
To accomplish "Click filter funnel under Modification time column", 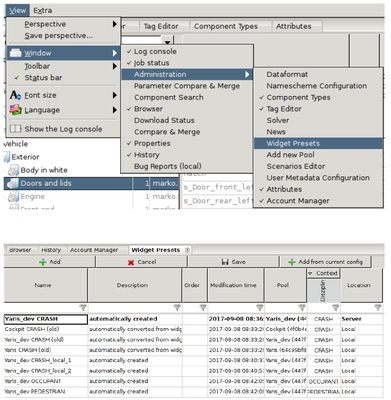I will [260, 308].
